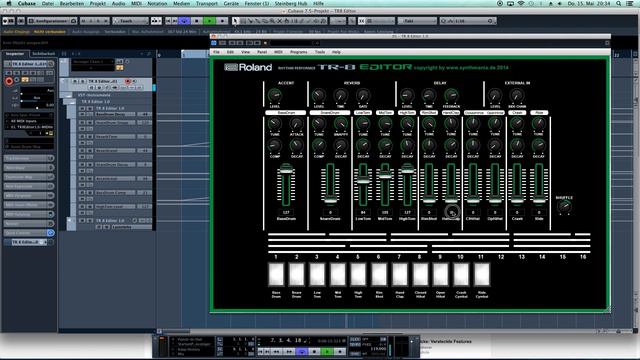Open the Apple menu
640x360 pixels.
coord(8,3)
